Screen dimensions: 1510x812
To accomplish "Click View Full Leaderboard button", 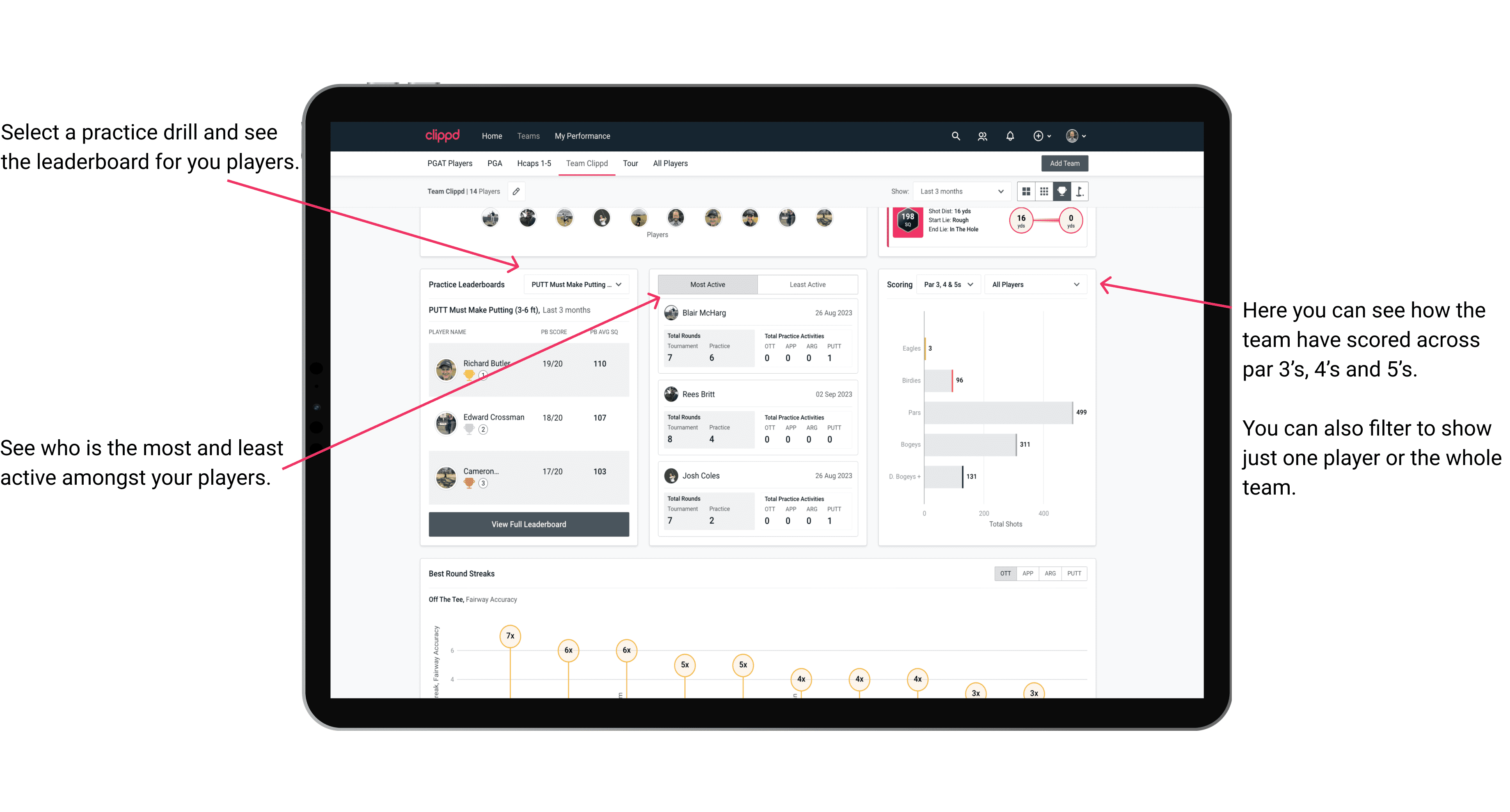I will tap(529, 524).
